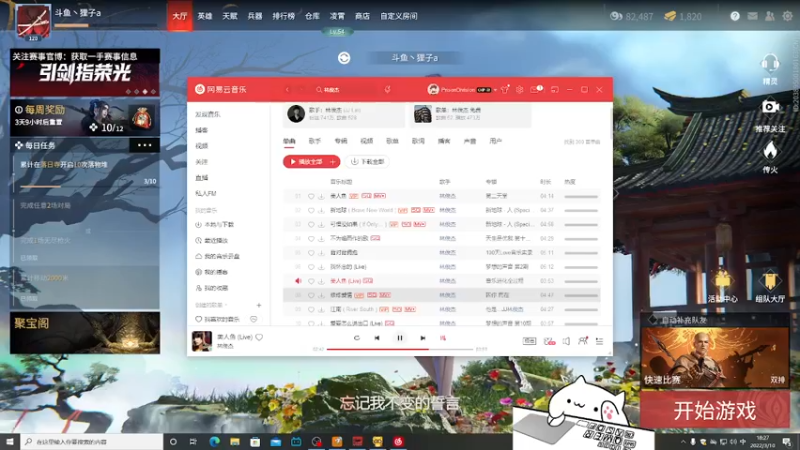The image size is (800, 450).
Task: Switch to the 歌单 search tab
Action: (392, 141)
